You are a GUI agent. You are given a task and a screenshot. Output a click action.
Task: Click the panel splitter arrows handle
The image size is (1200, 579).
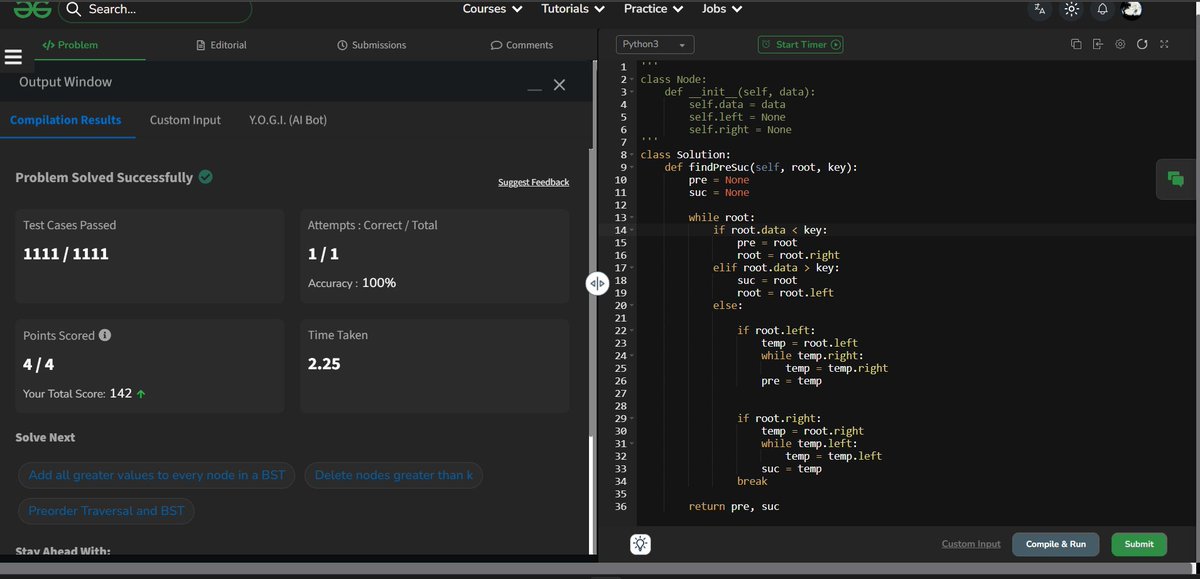point(597,284)
